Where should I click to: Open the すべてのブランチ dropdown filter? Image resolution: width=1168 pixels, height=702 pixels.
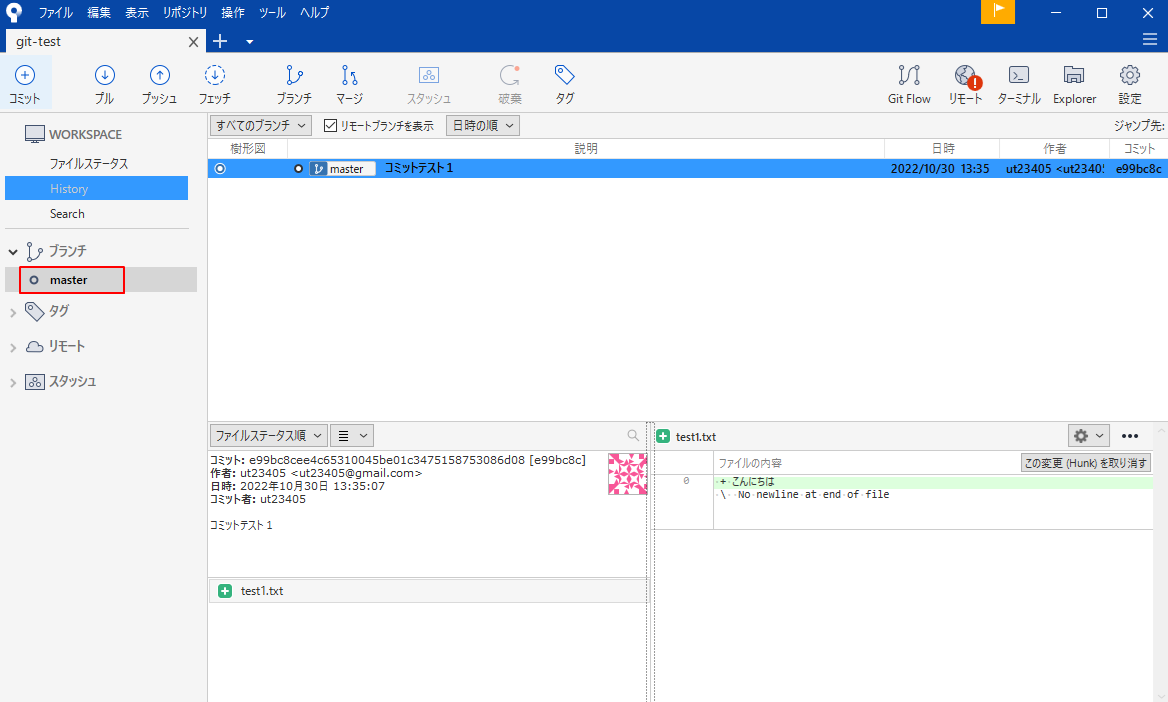click(260, 126)
